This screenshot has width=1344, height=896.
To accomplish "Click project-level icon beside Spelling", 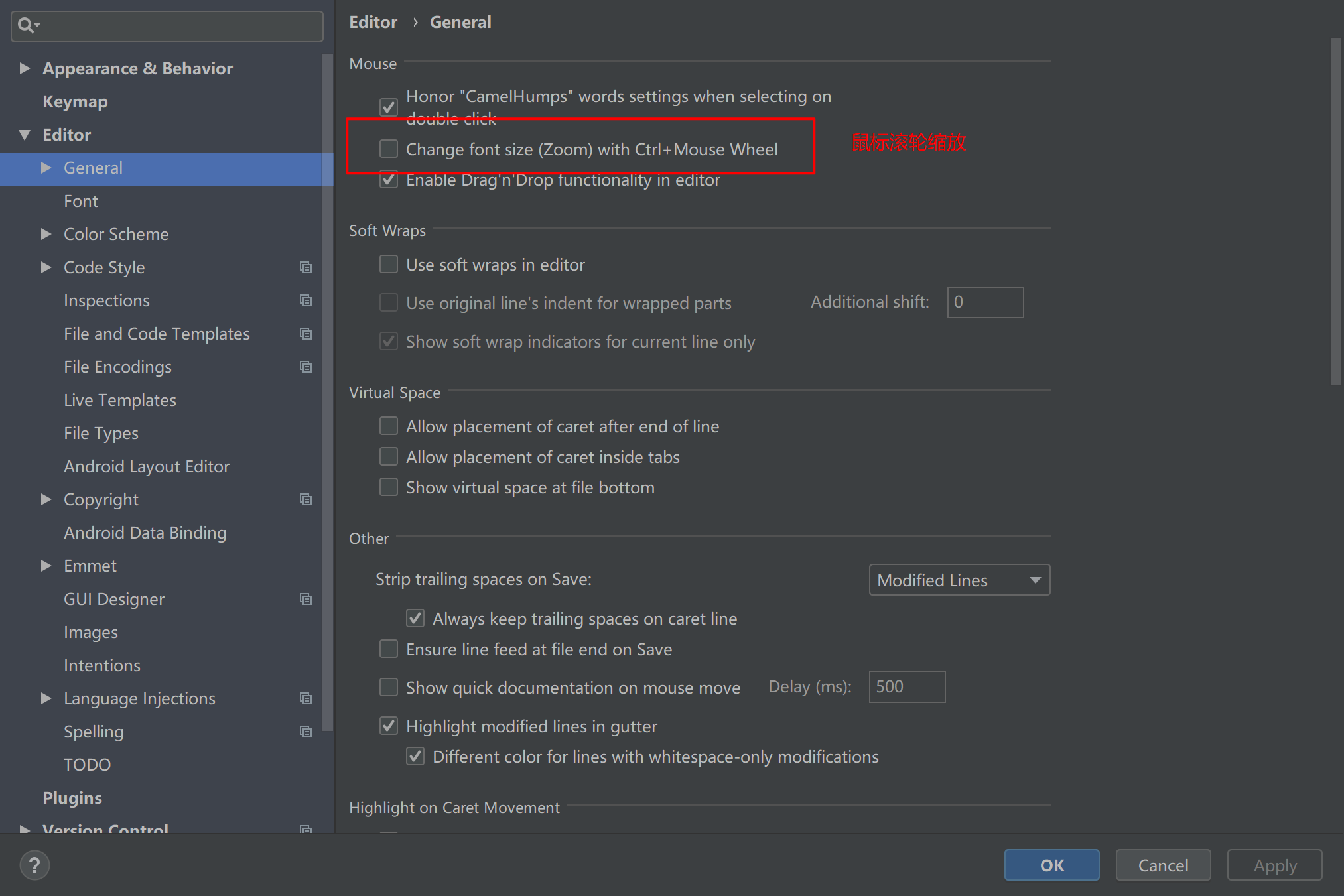I will (x=306, y=732).
